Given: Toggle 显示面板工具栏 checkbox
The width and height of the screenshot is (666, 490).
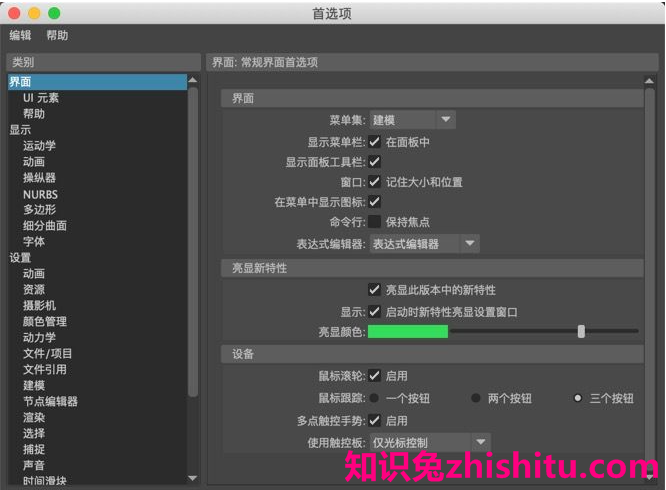Looking at the screenshot, I should (374, 161).
